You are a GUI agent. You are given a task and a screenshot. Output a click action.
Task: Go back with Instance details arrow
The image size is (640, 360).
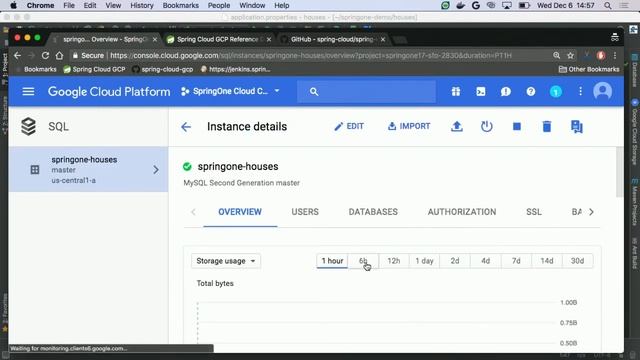tap(186, 127)
